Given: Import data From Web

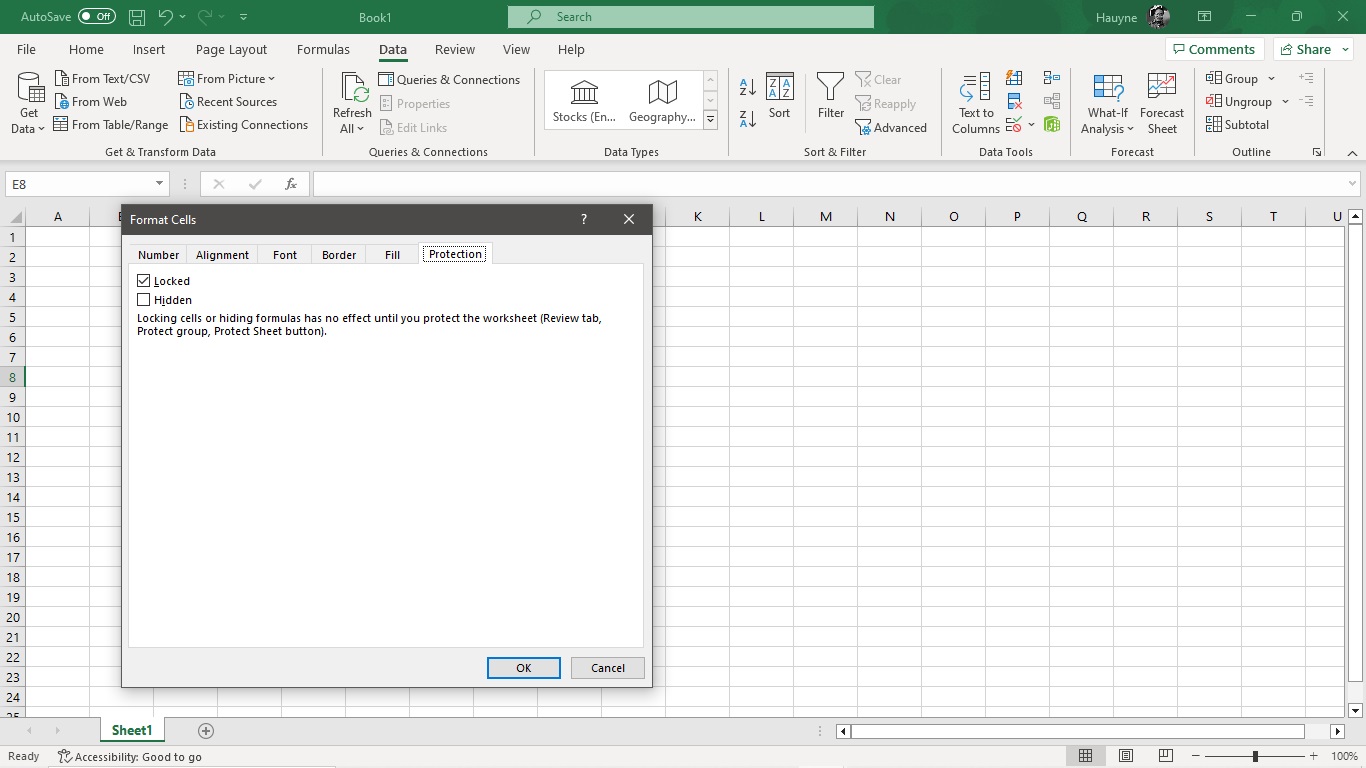Looking at the screenshot, I should [x=90, y=101].
